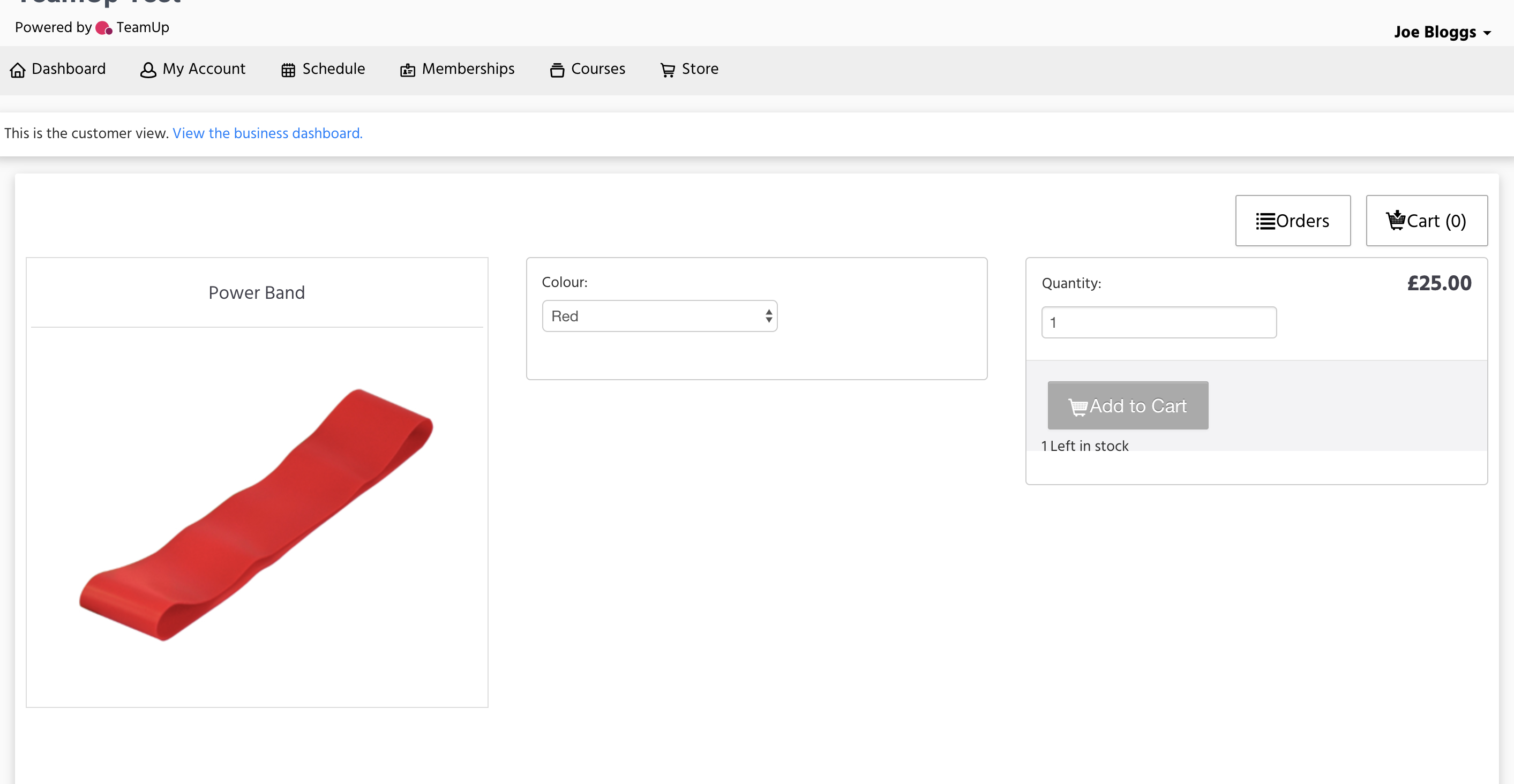Screen dimensions: 1514x784
Task: Click the cart basket icon
Action: [x=1396, y=220]
